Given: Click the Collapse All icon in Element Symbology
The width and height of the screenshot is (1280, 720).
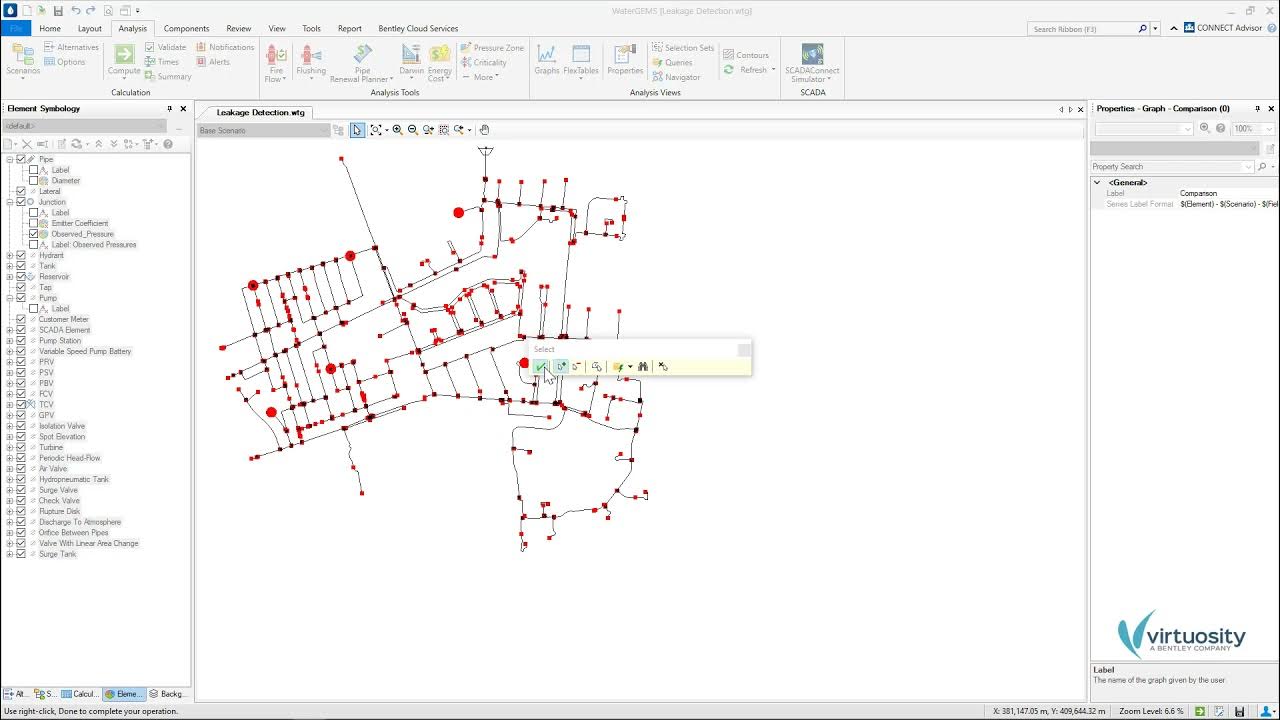Looking at the screenshot, I should 99,144.
